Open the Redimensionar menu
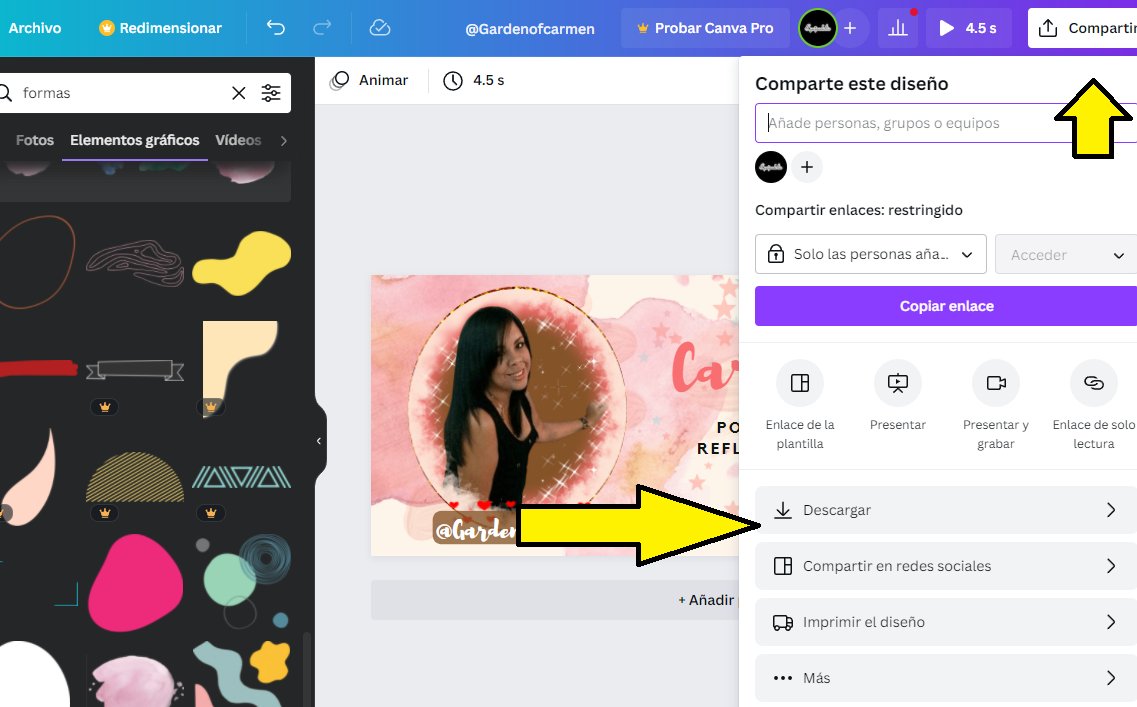This screenshot has width=1137, height=707. coord(160,28)
